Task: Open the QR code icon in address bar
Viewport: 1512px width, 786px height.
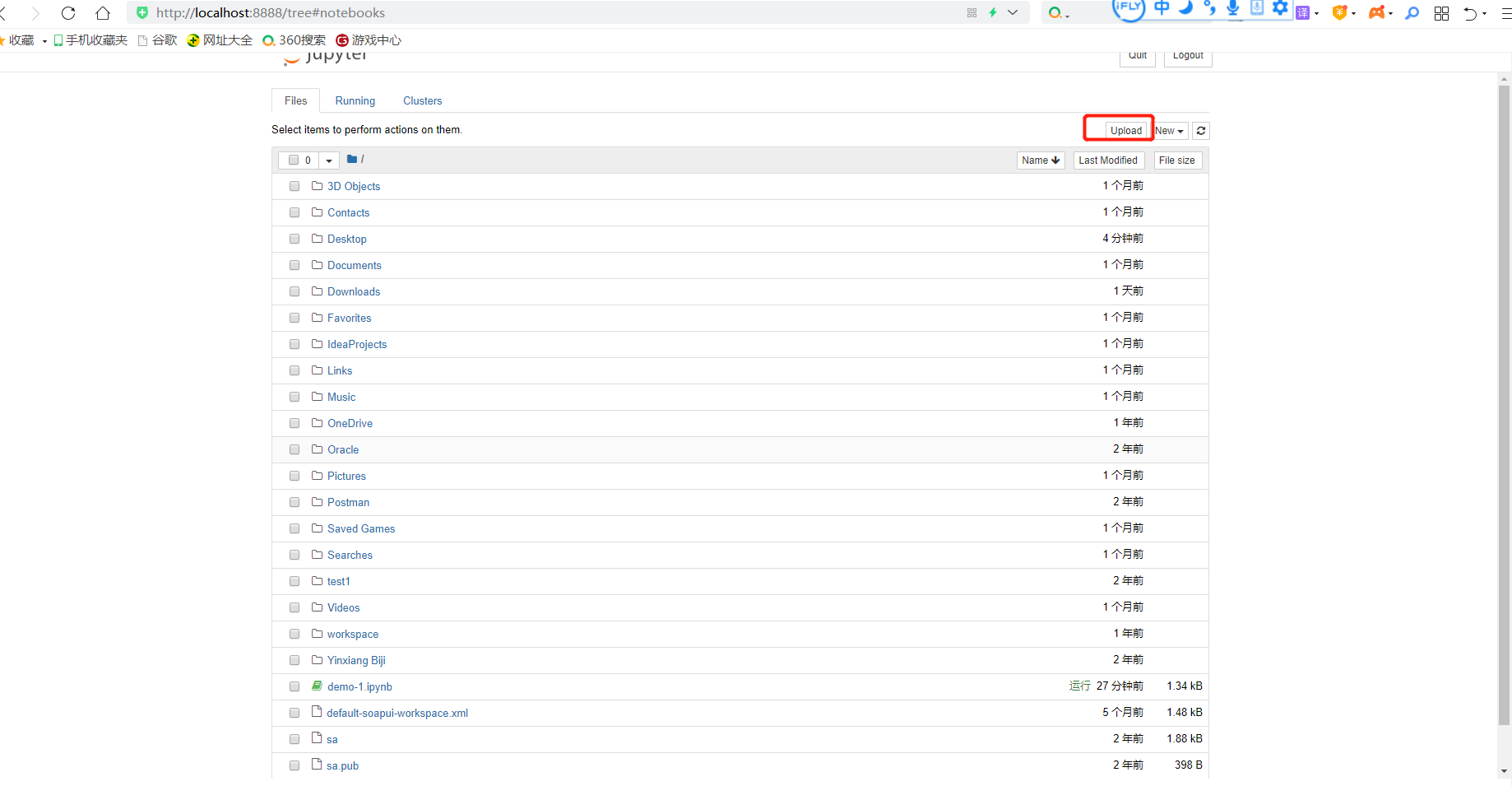Action: 972,13
